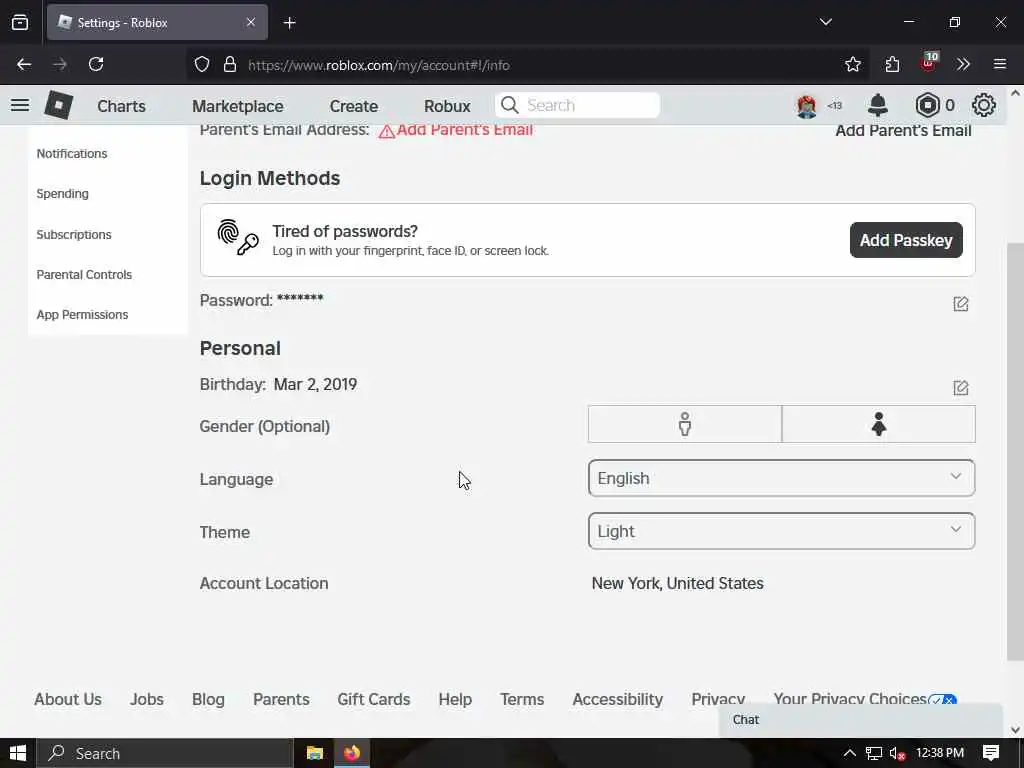Open the Charts menu item
The width and height of the screenshot is (1024, 768).
(121, 106)
